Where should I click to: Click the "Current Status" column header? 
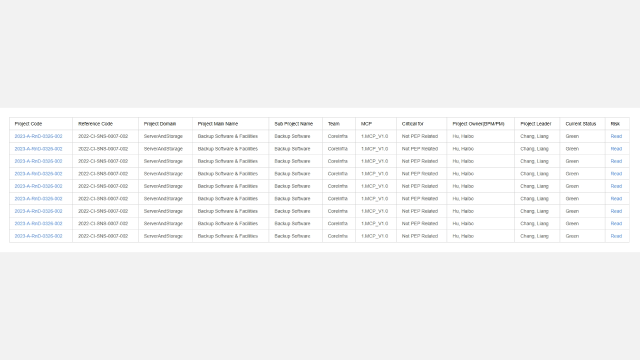click(582, 124)
